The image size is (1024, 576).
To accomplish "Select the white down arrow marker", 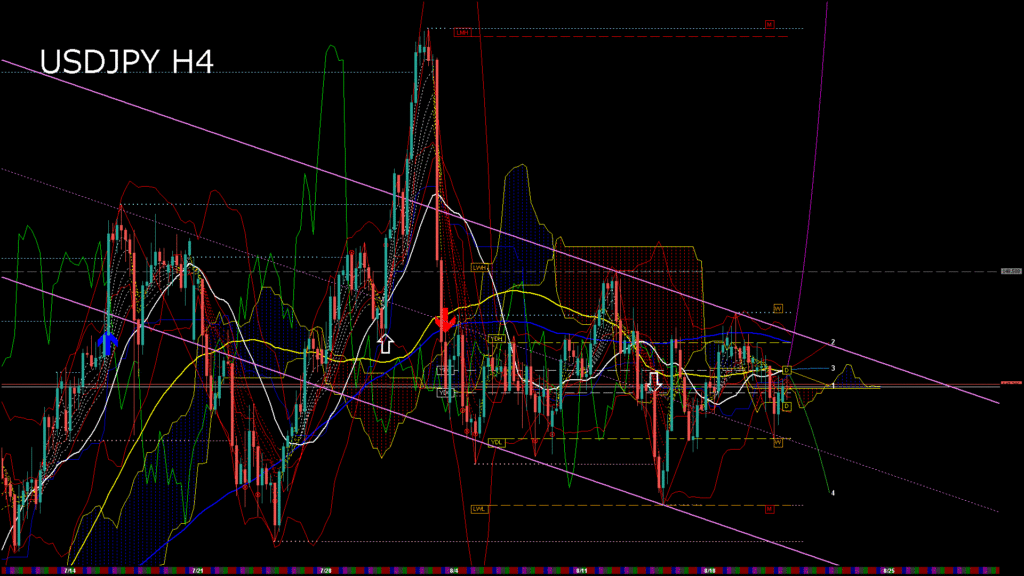I will coord(655,383).
